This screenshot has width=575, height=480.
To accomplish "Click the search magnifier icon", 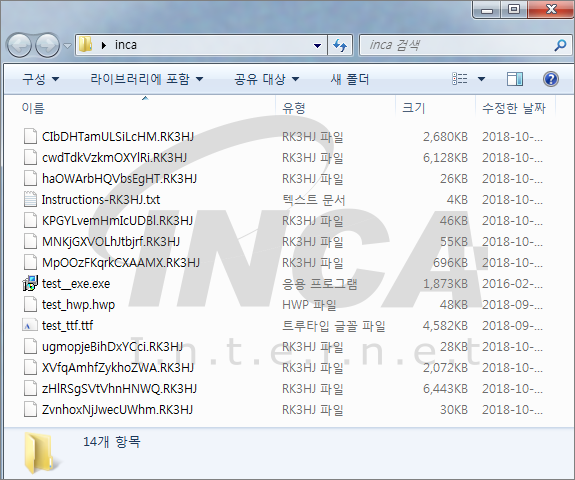I will click(560, 45).
